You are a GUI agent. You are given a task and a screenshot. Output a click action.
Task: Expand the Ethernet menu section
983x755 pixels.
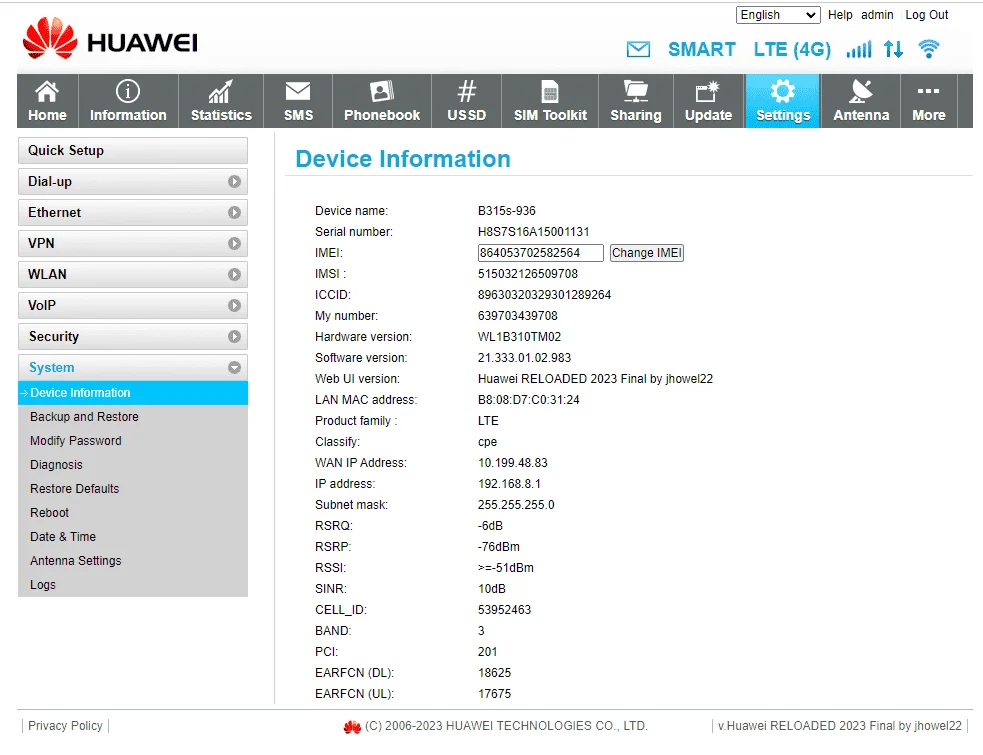tap(133, 213)
